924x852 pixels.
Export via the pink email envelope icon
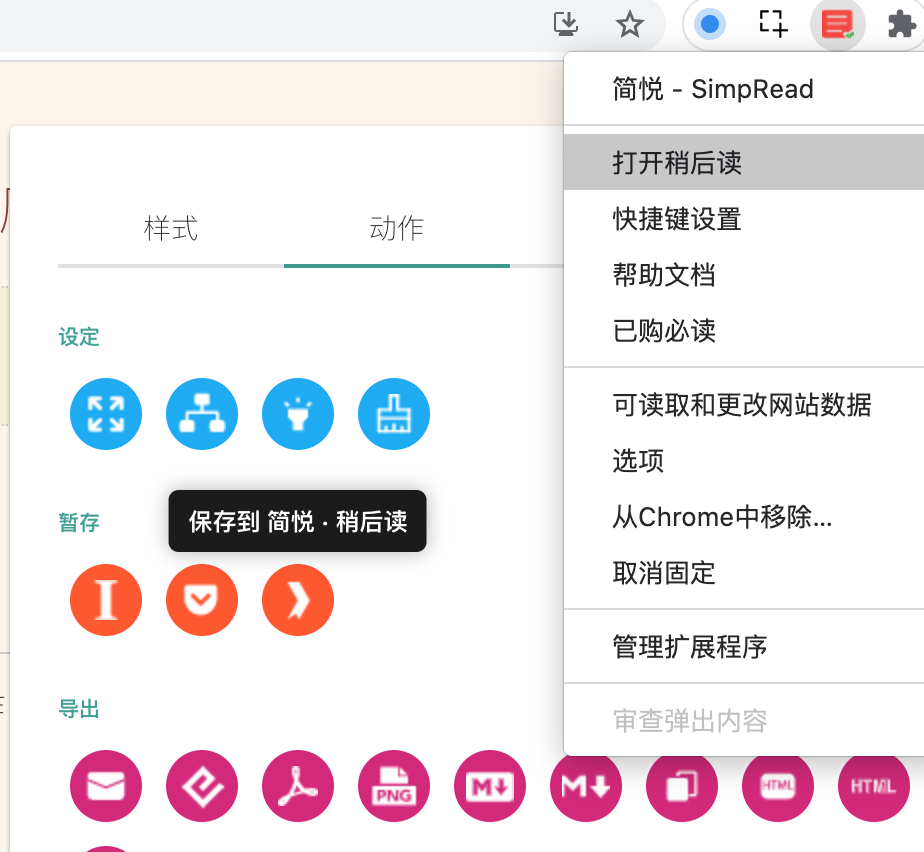(x=106, y=786)
